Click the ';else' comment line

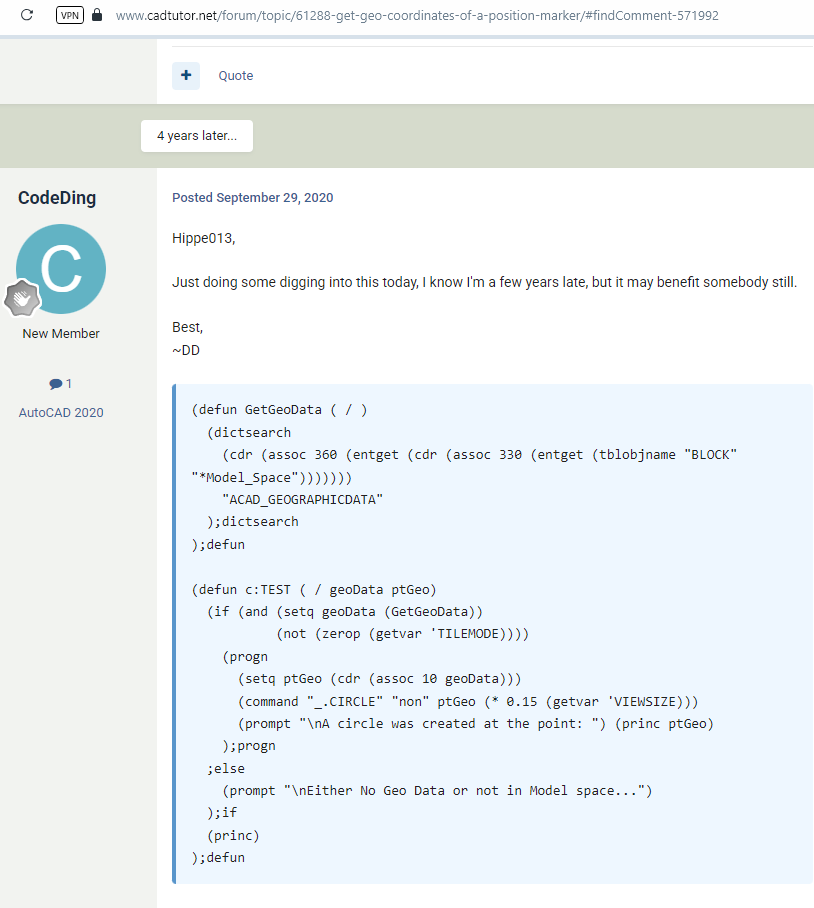[x=226, y=768]
